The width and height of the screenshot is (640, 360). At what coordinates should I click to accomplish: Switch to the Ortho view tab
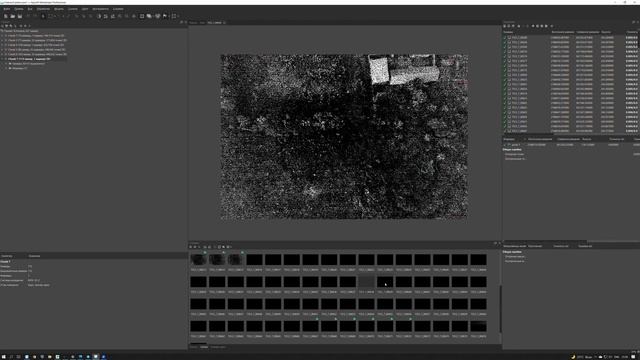202,22
